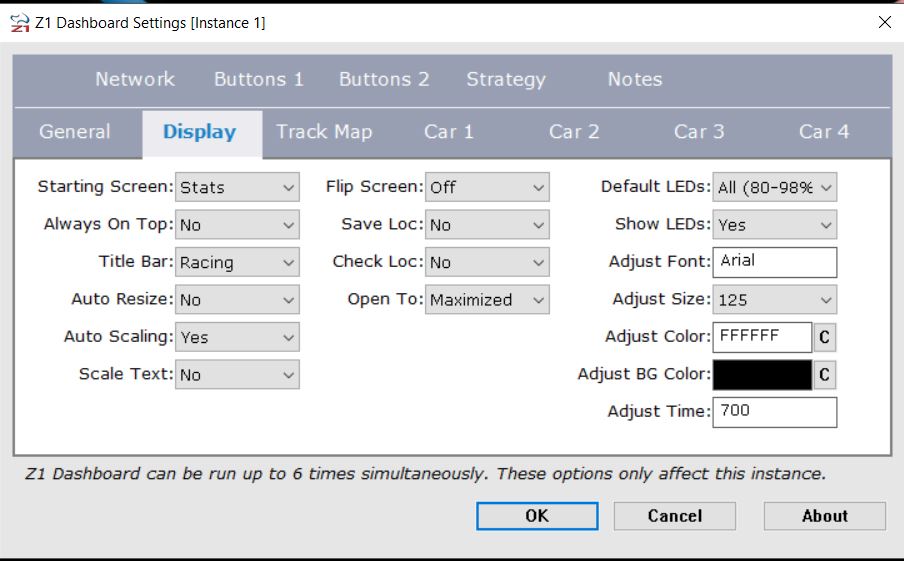The image size is (904, 561).
Task: Open the Adjust Size dropdown
Action: pyautogui.click(x=775, y=300)
